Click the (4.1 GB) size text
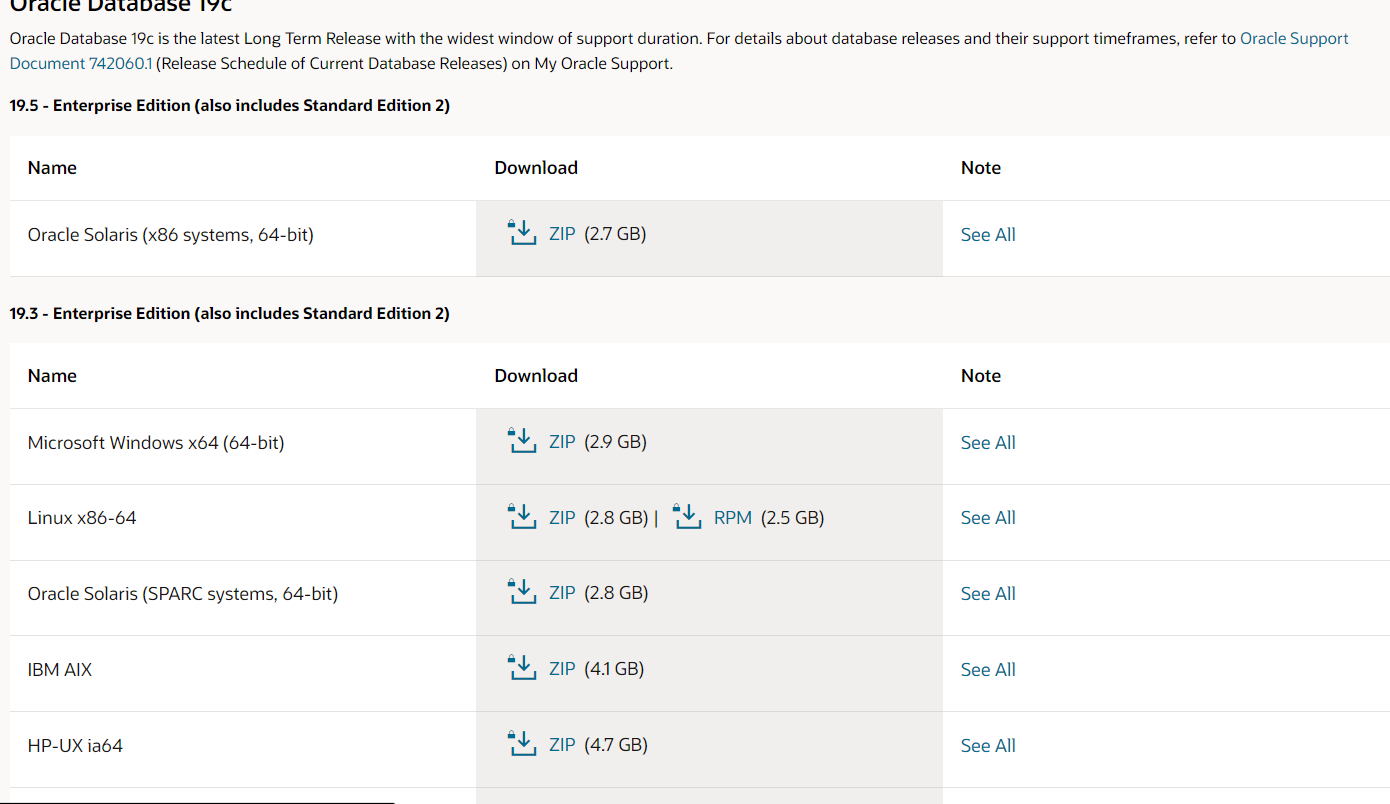Image resolution: width=1390 pixels, height=804 pixels. [614, 669]
